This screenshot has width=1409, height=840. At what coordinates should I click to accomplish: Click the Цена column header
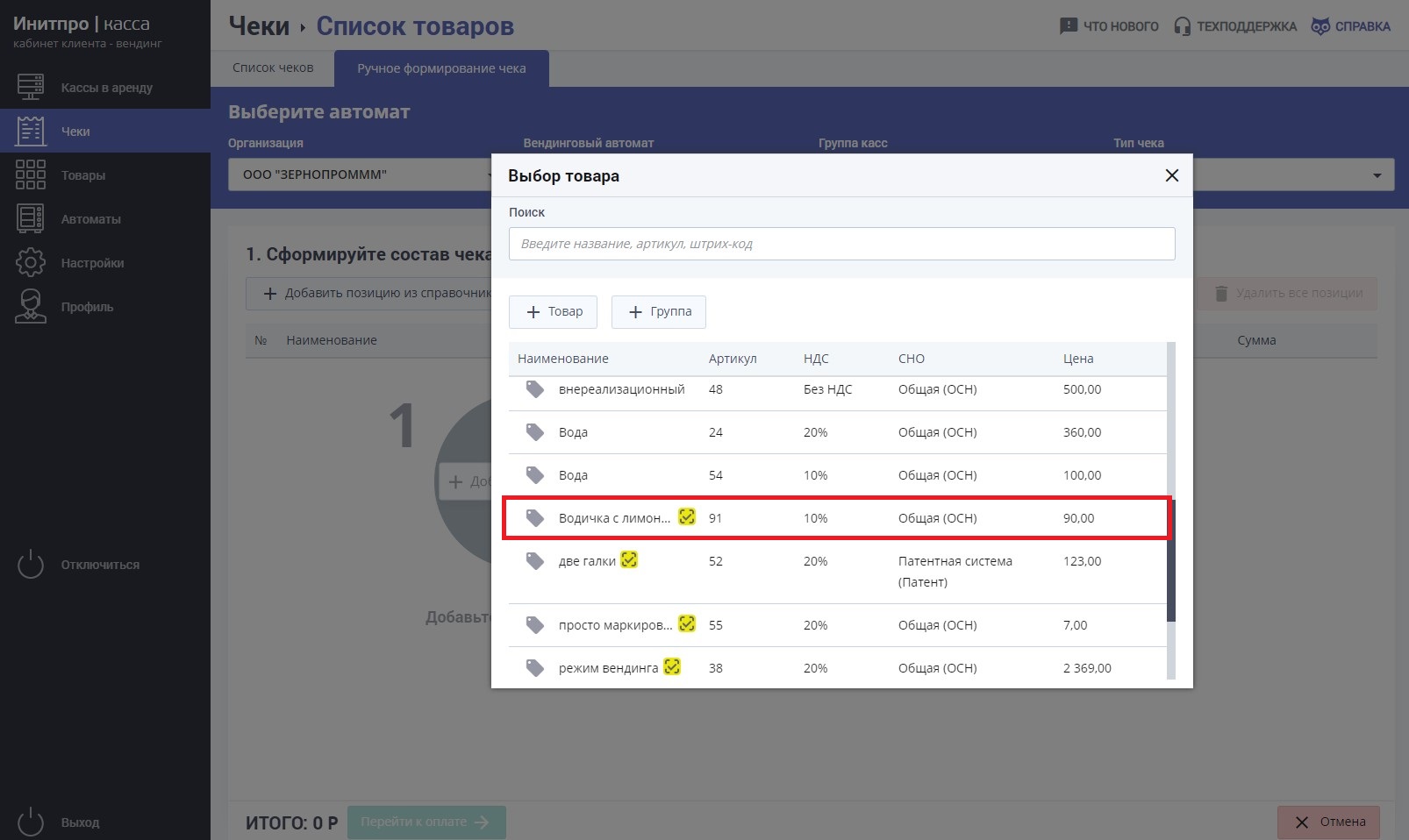[x=1078, y=359]
